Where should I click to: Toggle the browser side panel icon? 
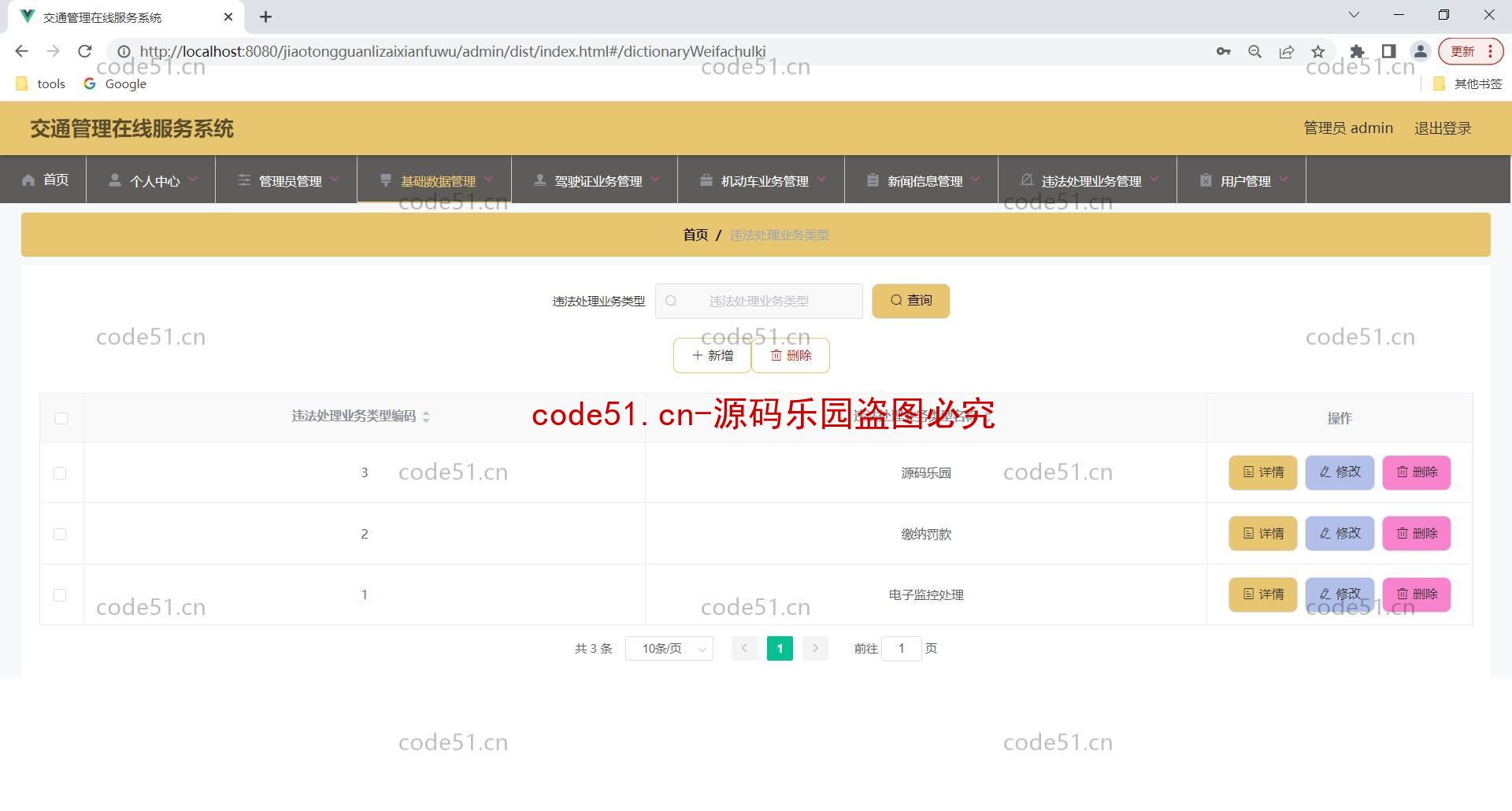tap(1388, 51)
